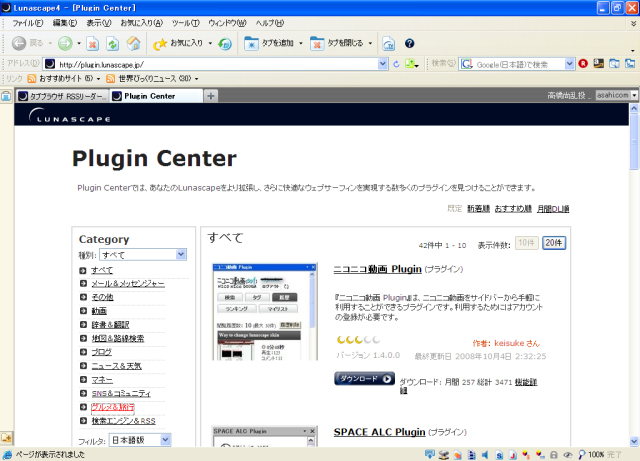The width and height of the screenshot is (640, 461).
Task: Sort plugins by おすすめ順
Action: tap(513, 209)
